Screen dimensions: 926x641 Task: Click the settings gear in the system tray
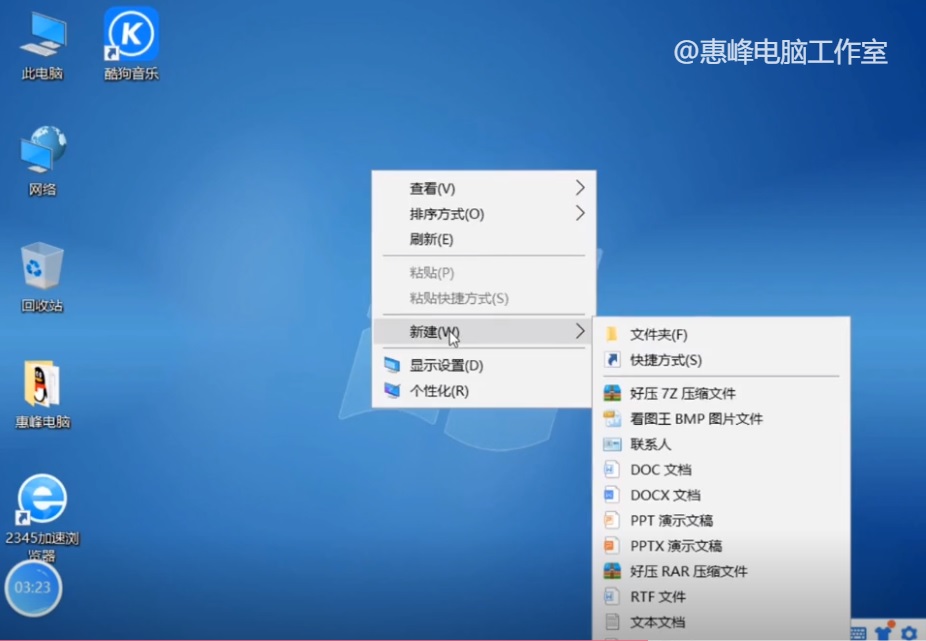point(907,632)
